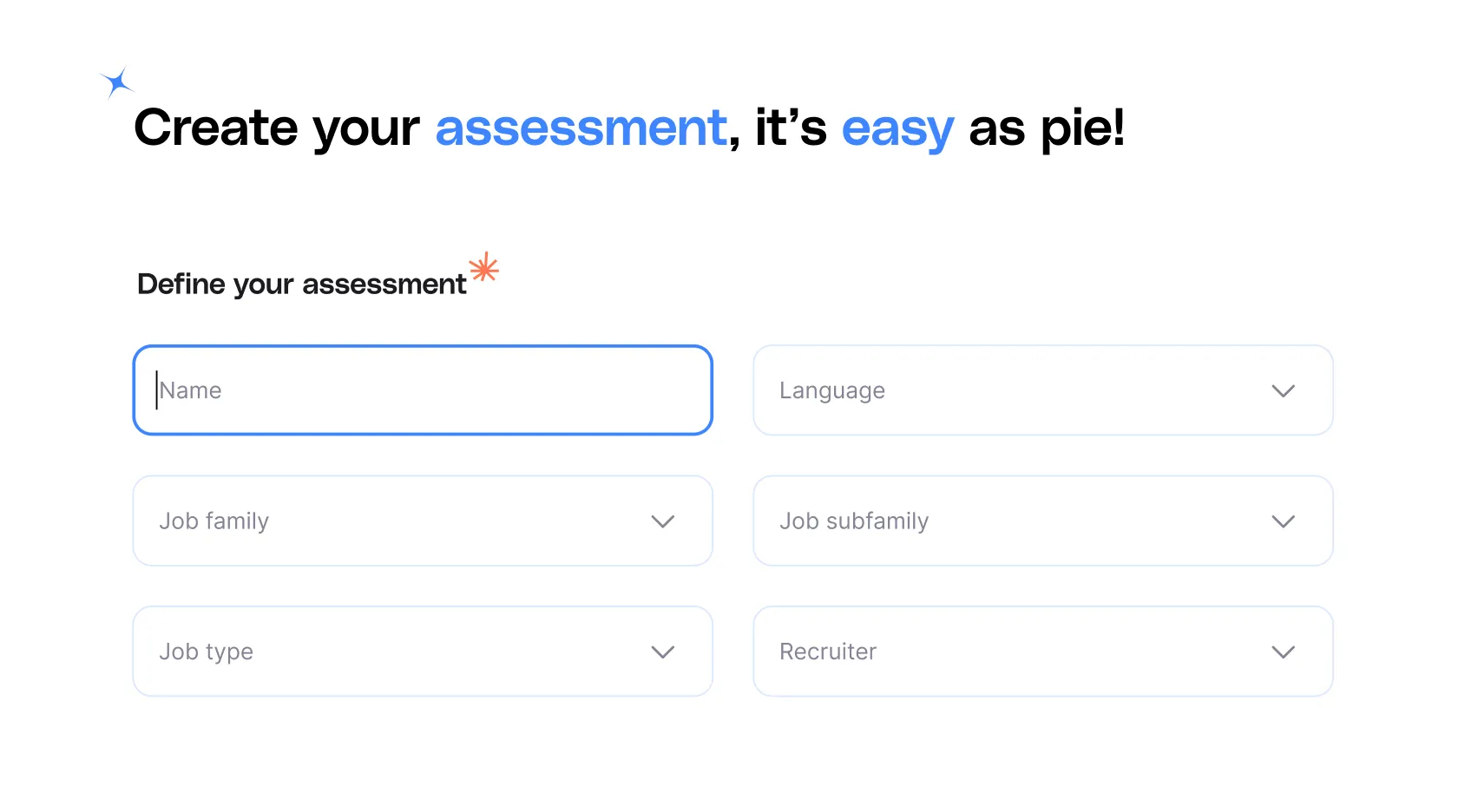Image resolution: width=1465 pixels, height=812 pixels.
Task: Click the "Define your assessment" section heading
Action: [301, 285]
